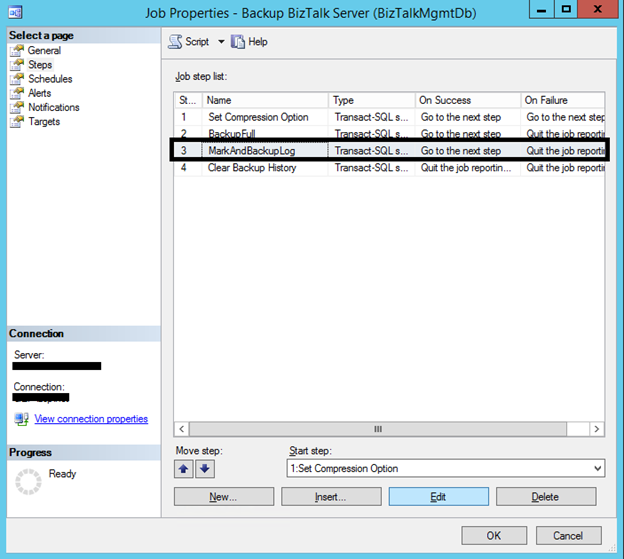Click the Steps page icon

coord(17,64)
